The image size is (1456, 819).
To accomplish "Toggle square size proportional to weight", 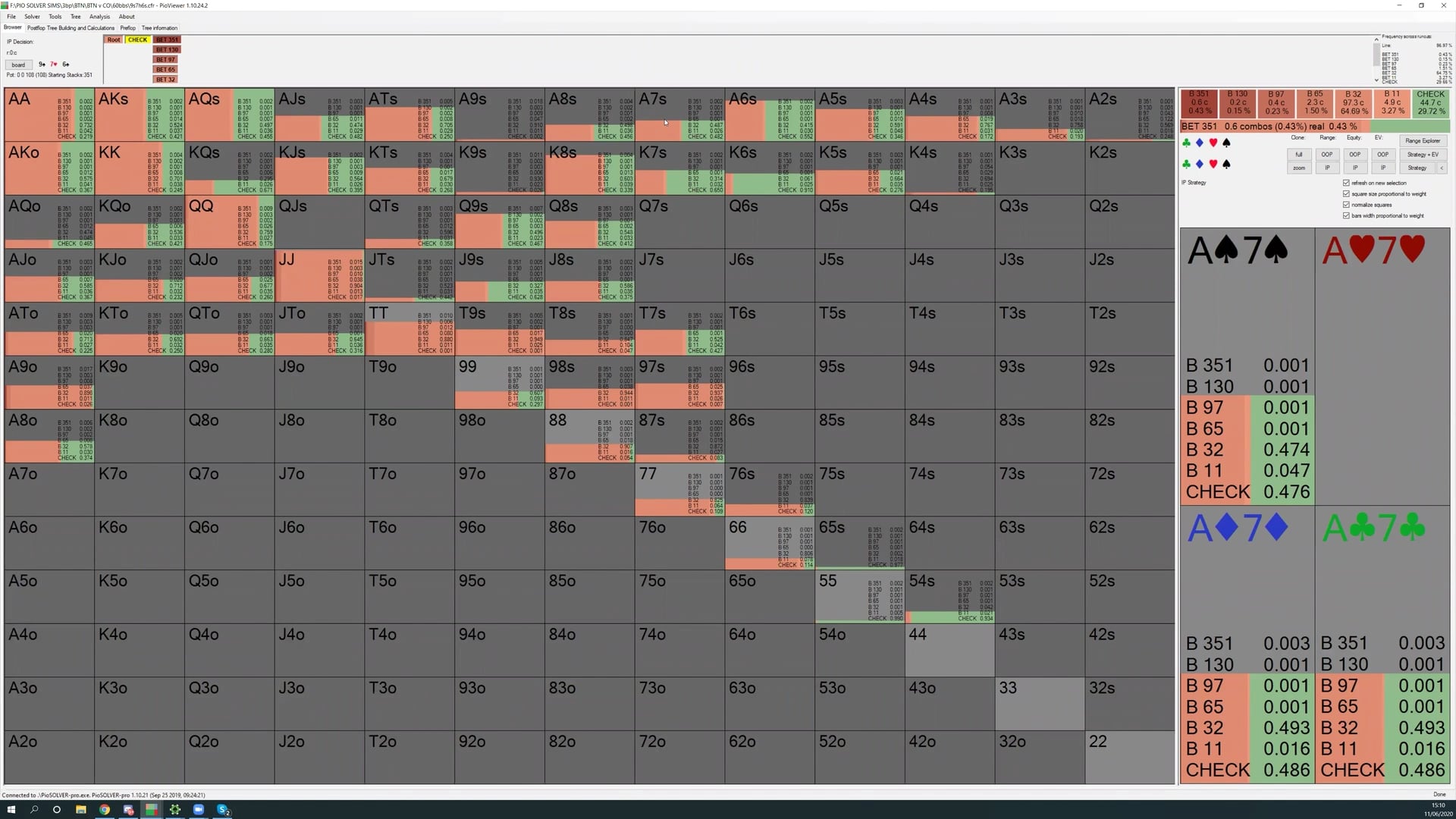I will tap(1346, 194).
